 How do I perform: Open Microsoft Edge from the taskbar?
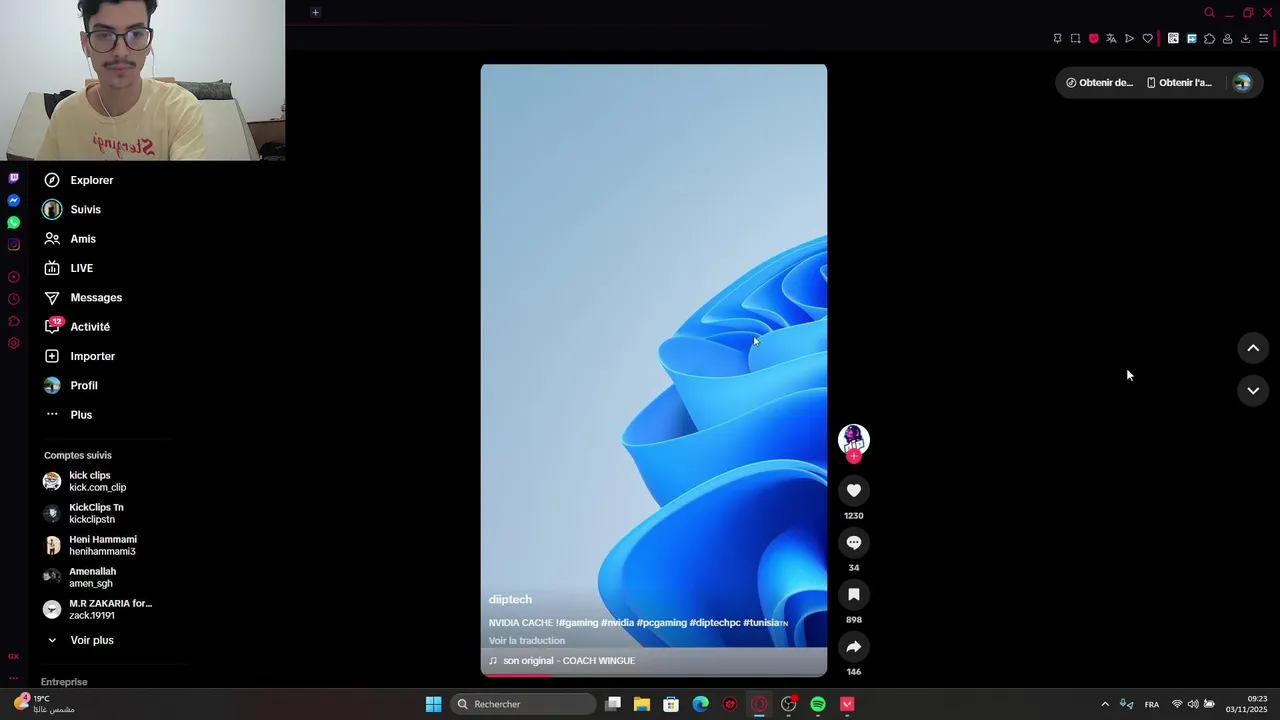(701, 704)
